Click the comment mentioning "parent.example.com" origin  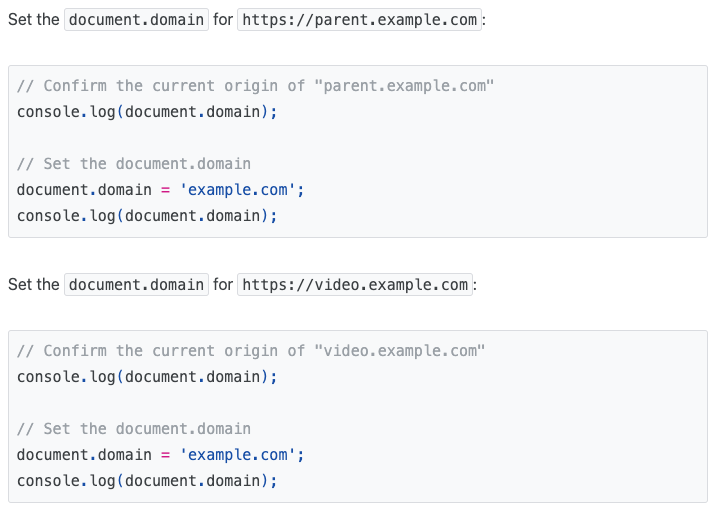tap(255, 86)
